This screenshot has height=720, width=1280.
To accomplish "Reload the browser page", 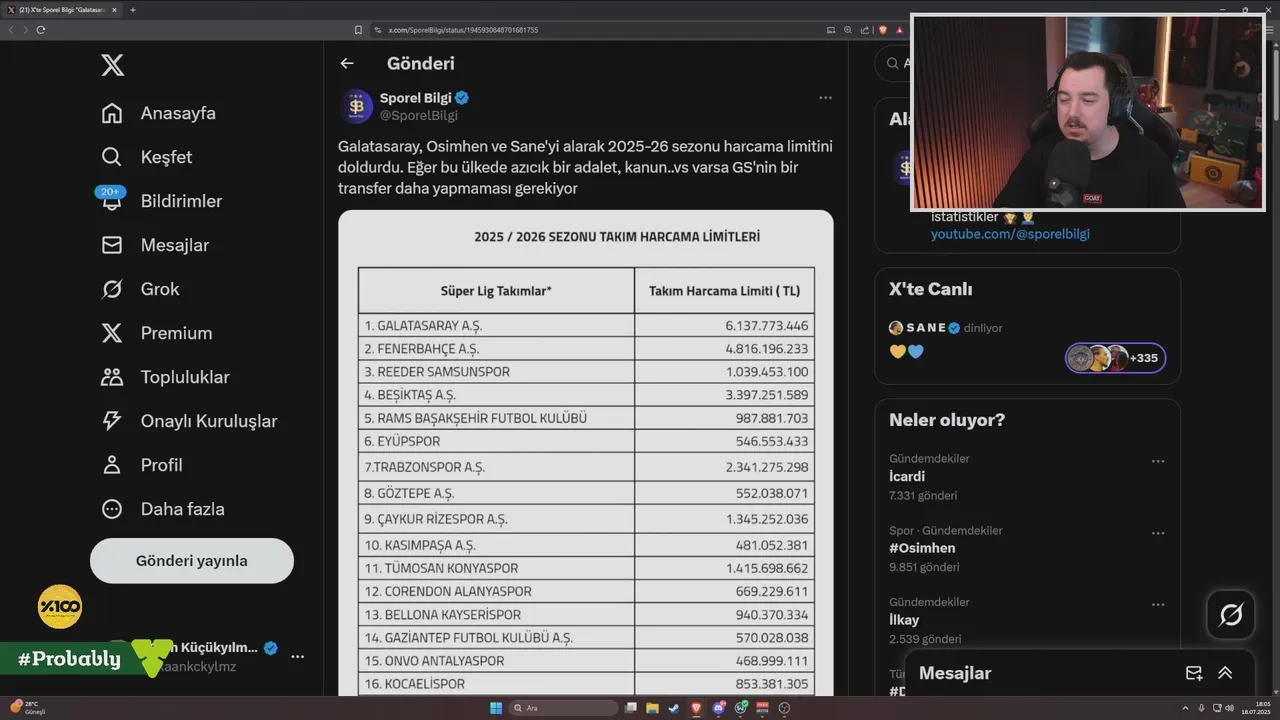I will point(41,30).
